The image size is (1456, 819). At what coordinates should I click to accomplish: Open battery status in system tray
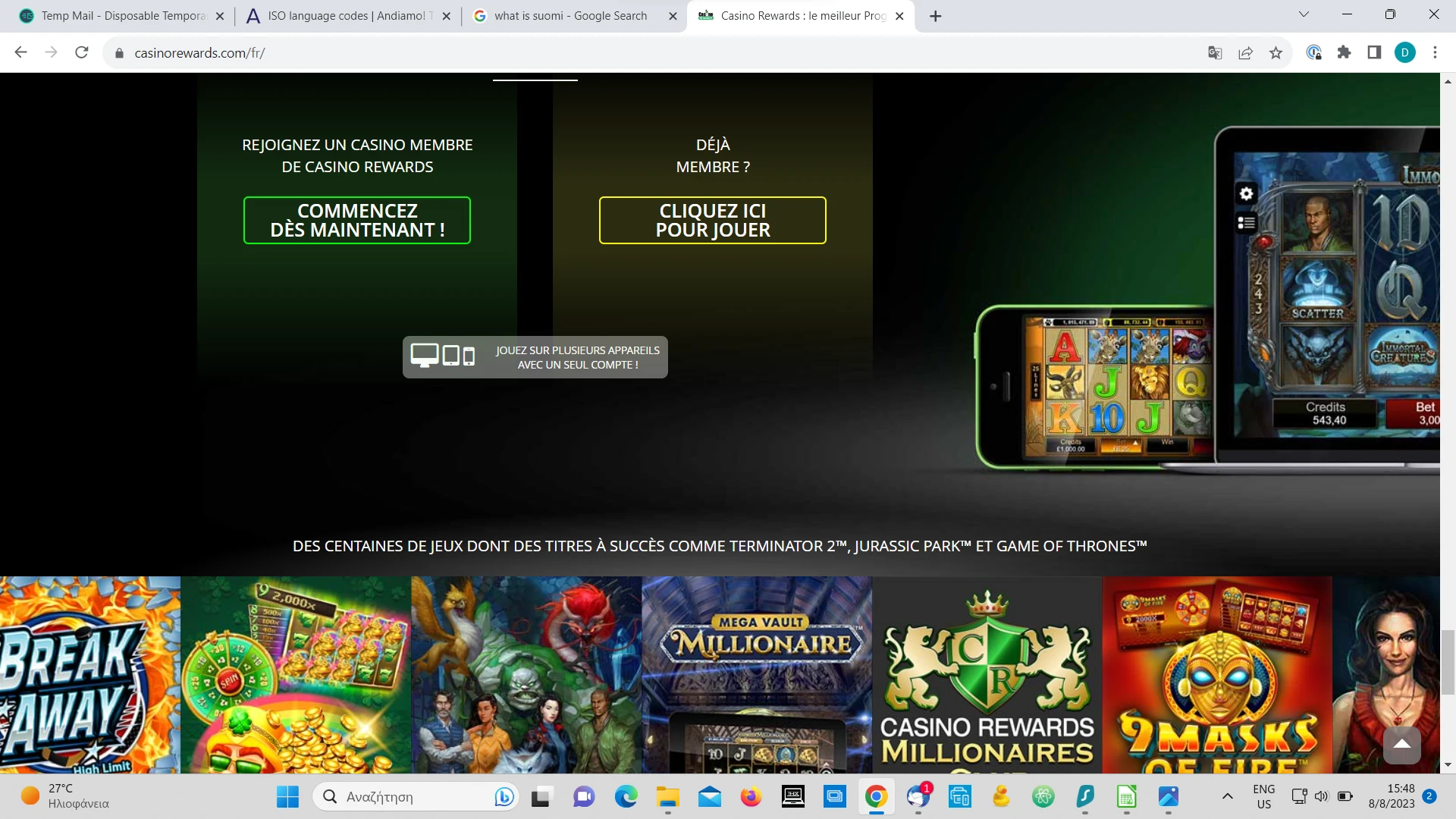(x=1345, y=796)
